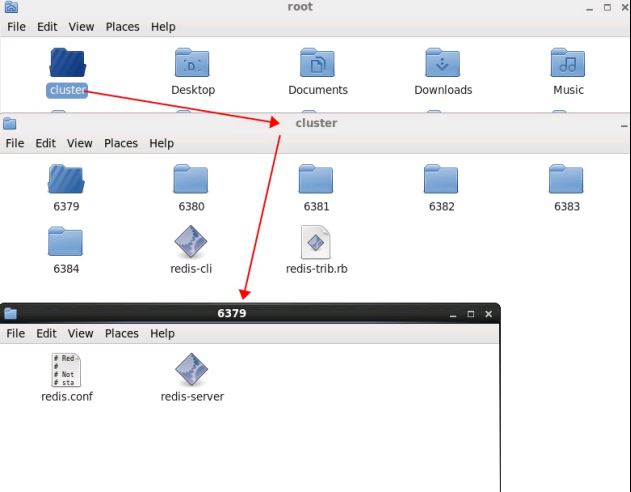The image size is (631, 492).
Task: Open Places menu in root window
Action: (x=123, y=27)
